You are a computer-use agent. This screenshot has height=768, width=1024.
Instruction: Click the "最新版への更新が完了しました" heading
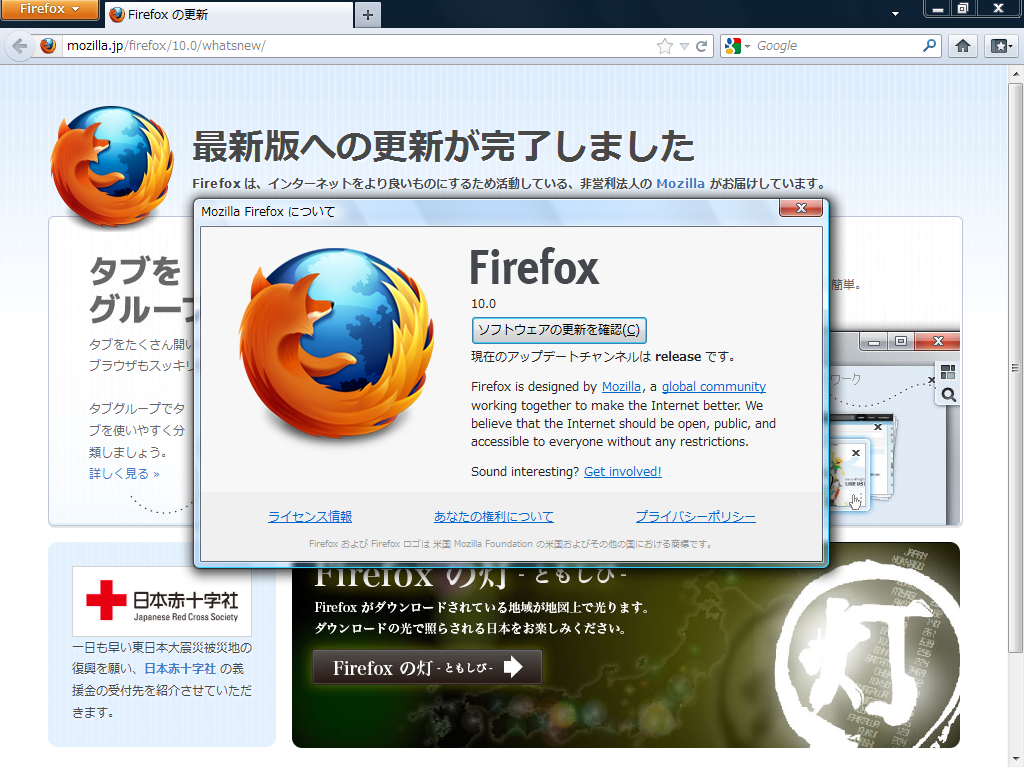tap(443, 146)
